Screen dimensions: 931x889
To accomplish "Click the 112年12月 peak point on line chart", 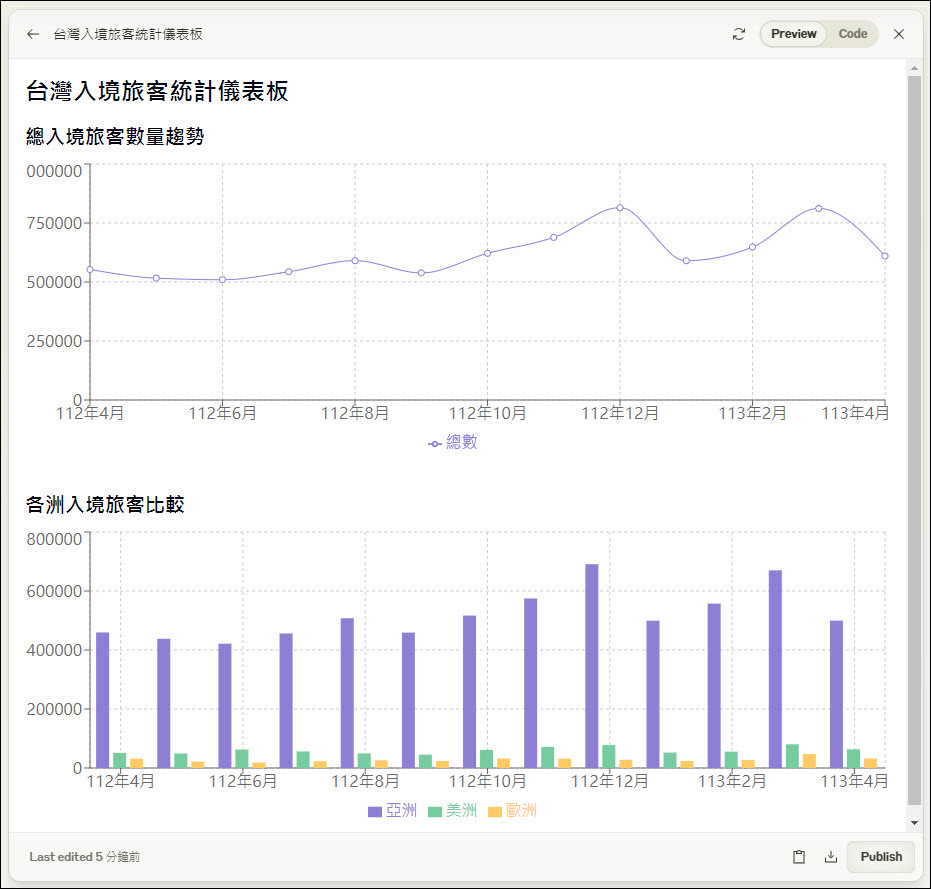I will tap(620, 208).
